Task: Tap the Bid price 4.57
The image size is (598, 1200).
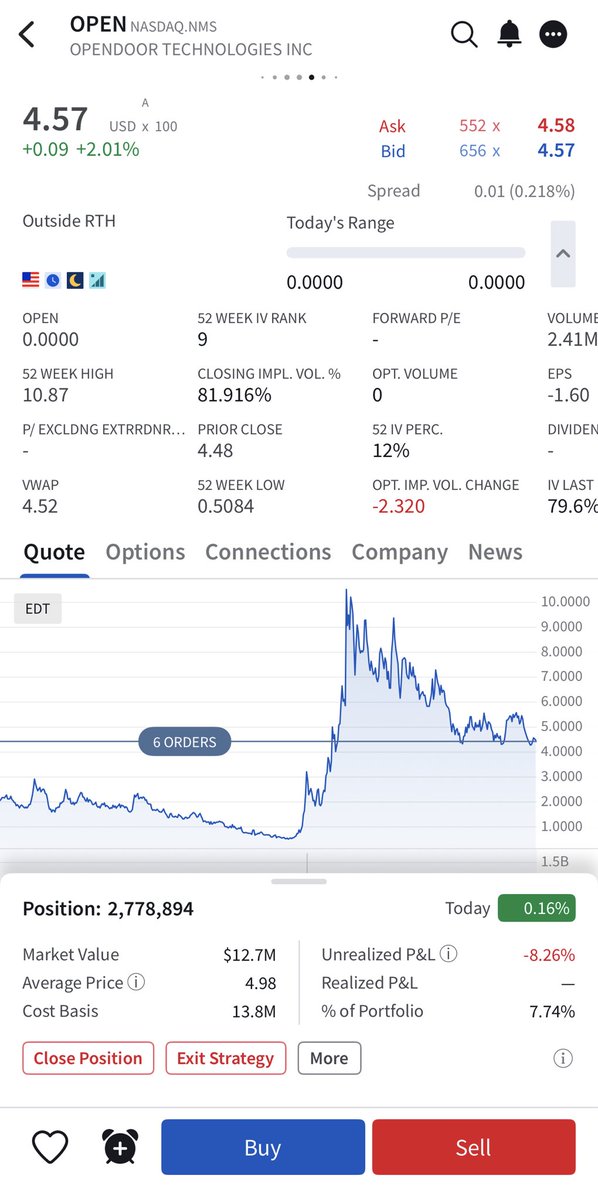Action: click(x=556, y=151)
